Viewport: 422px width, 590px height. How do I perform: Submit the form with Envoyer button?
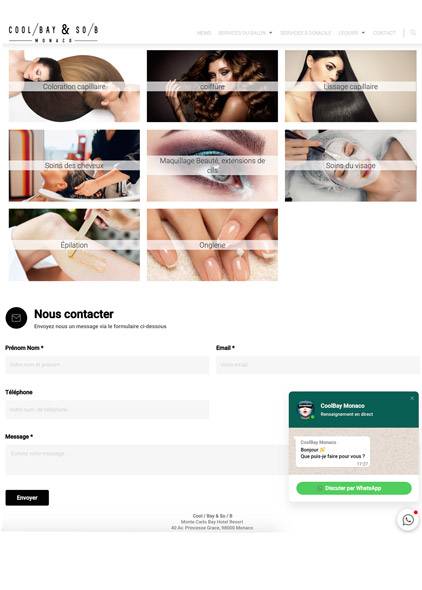coord(27,497)
